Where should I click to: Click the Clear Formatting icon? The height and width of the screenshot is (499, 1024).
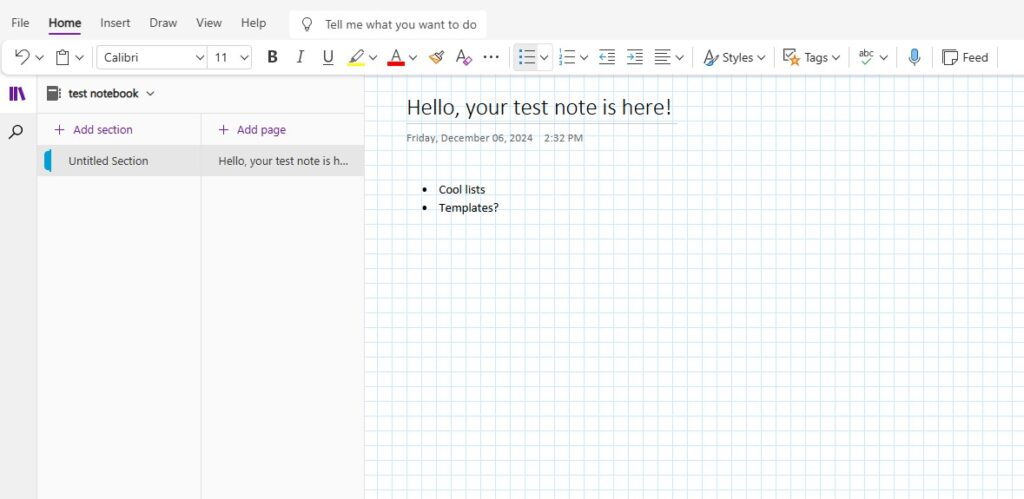tap(464, 57)
